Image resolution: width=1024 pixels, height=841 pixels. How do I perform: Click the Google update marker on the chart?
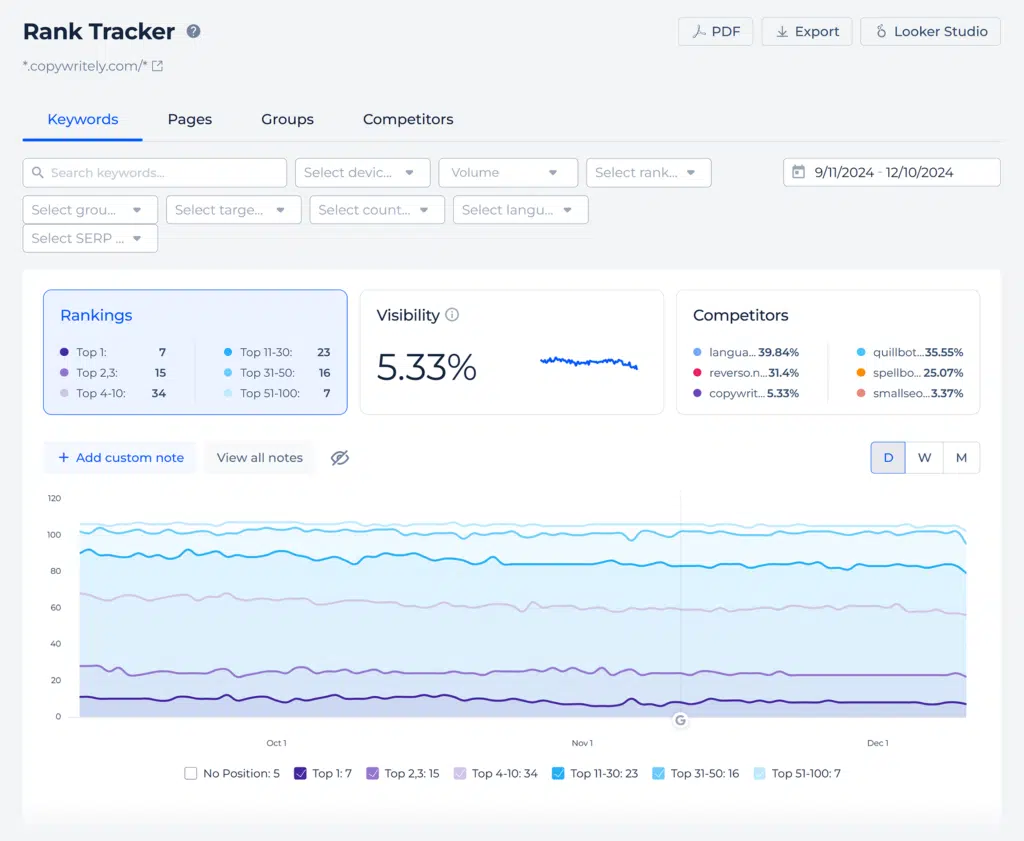[x=680, y=720]
